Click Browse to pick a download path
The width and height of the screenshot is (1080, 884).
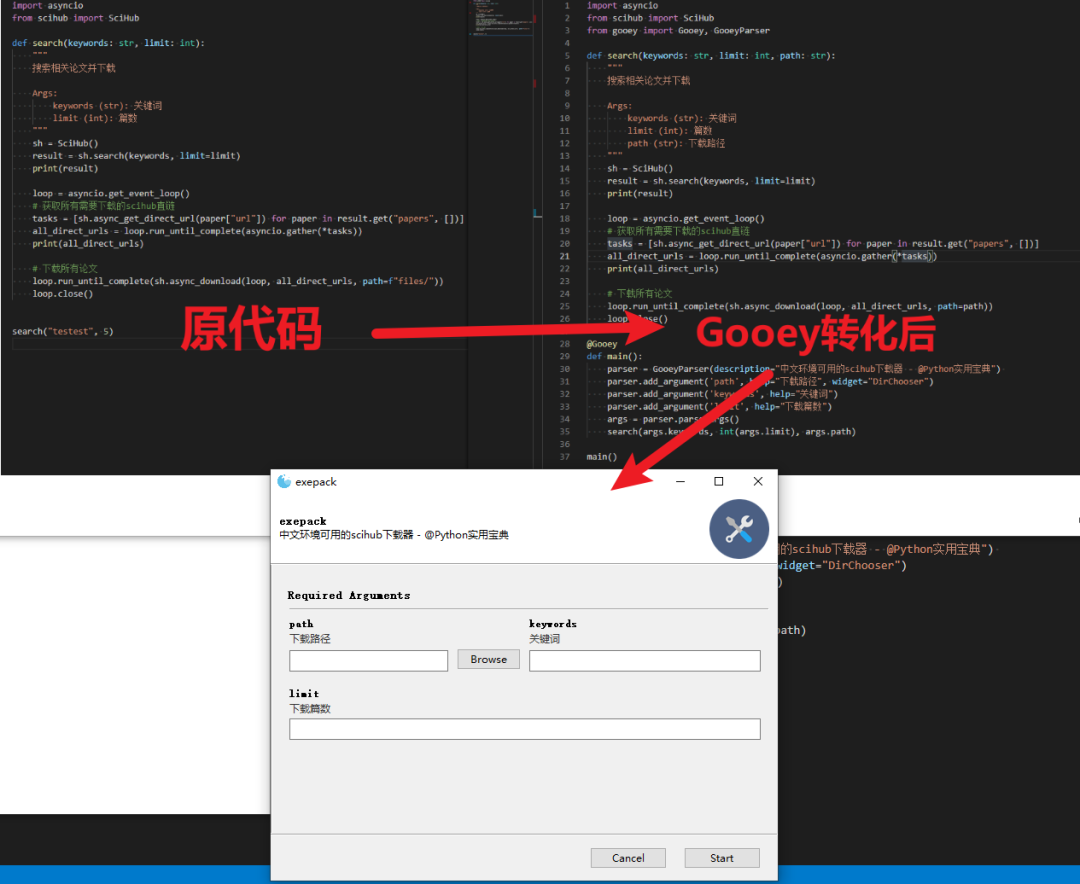click(x=488, y=659)
